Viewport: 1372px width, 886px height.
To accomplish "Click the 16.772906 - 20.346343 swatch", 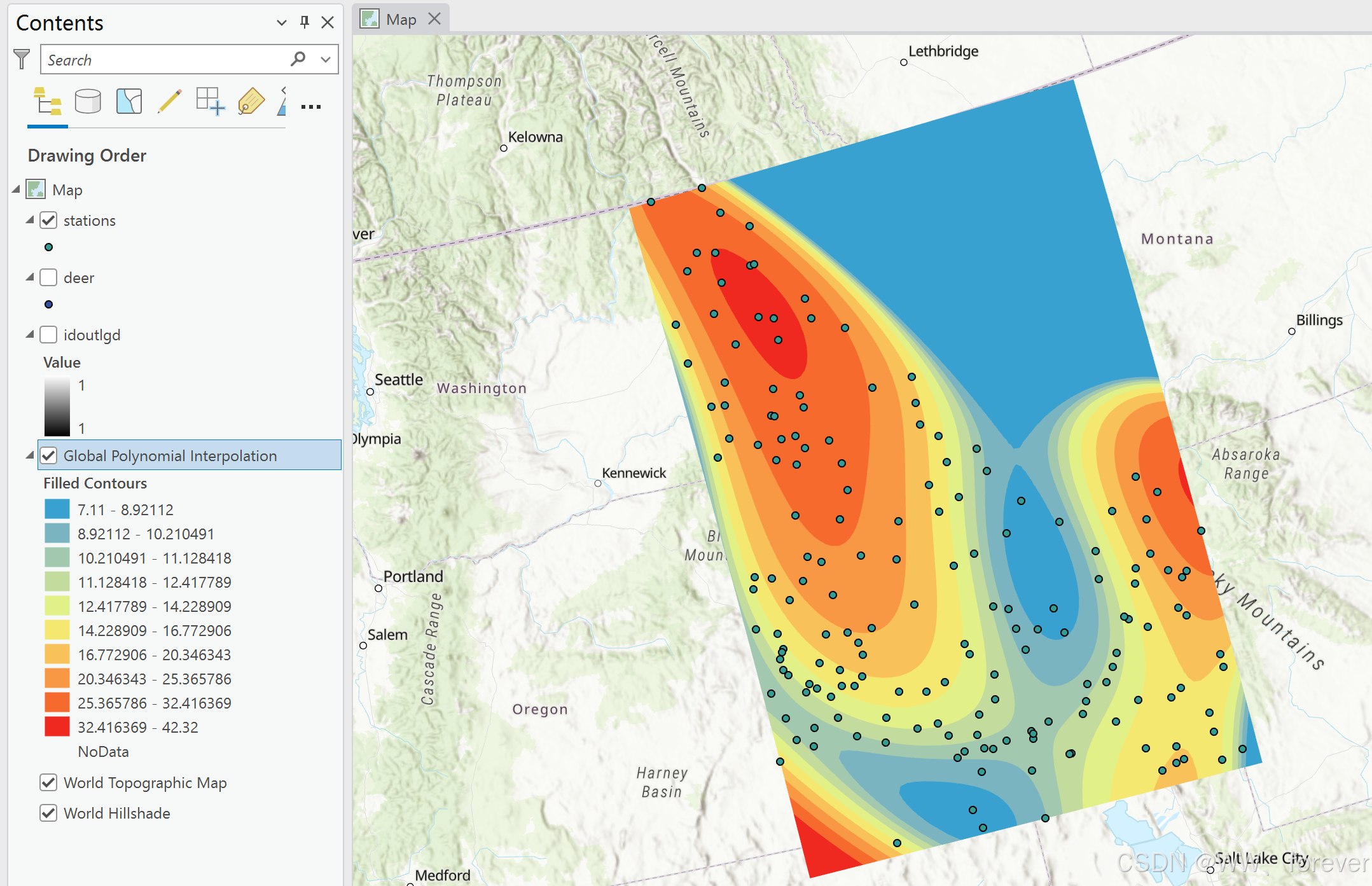I will pos(57,654).
